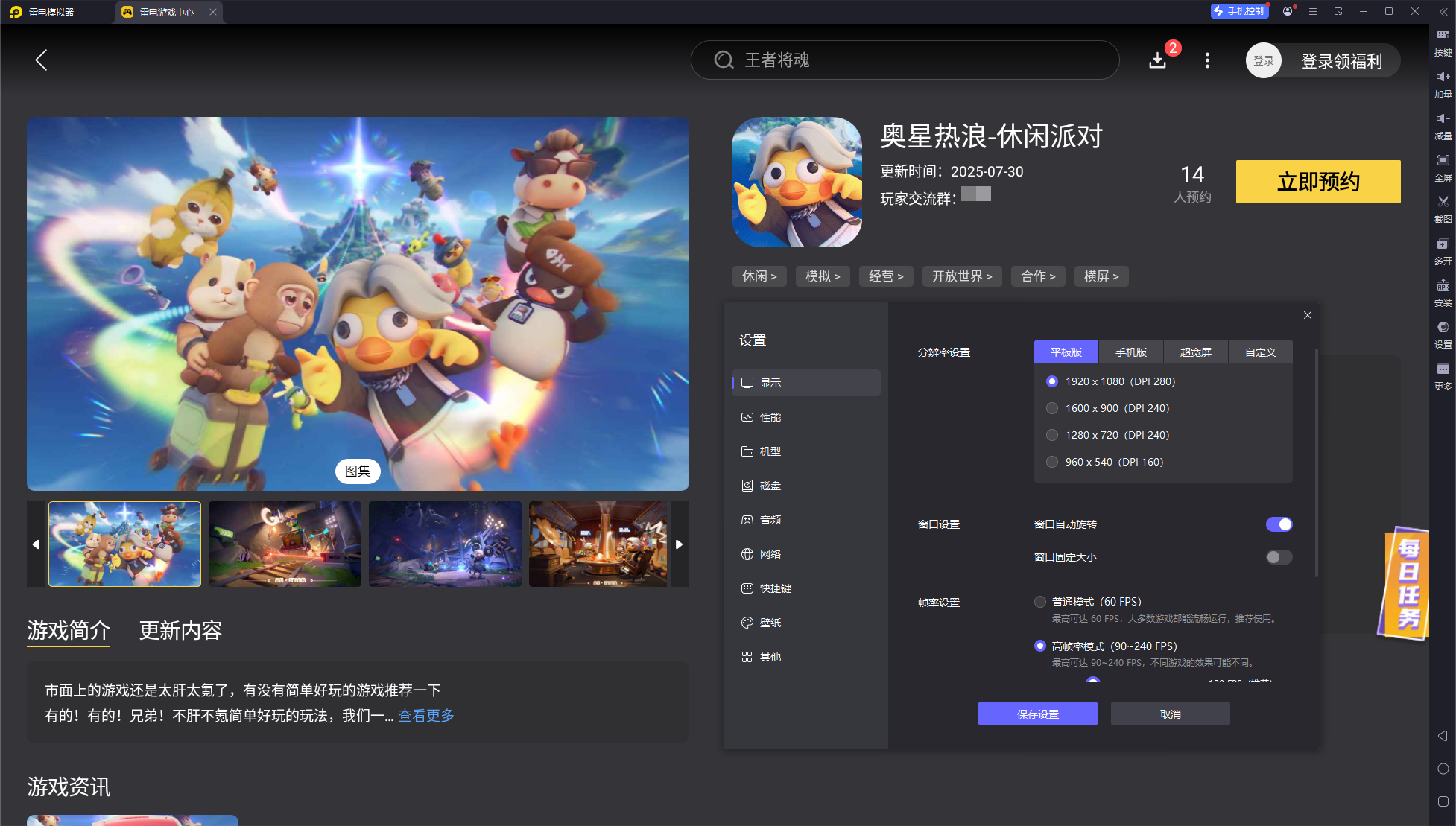Expand the 横屏 > category tag
Screen dimensions: 1456x826
[1101, 276]
